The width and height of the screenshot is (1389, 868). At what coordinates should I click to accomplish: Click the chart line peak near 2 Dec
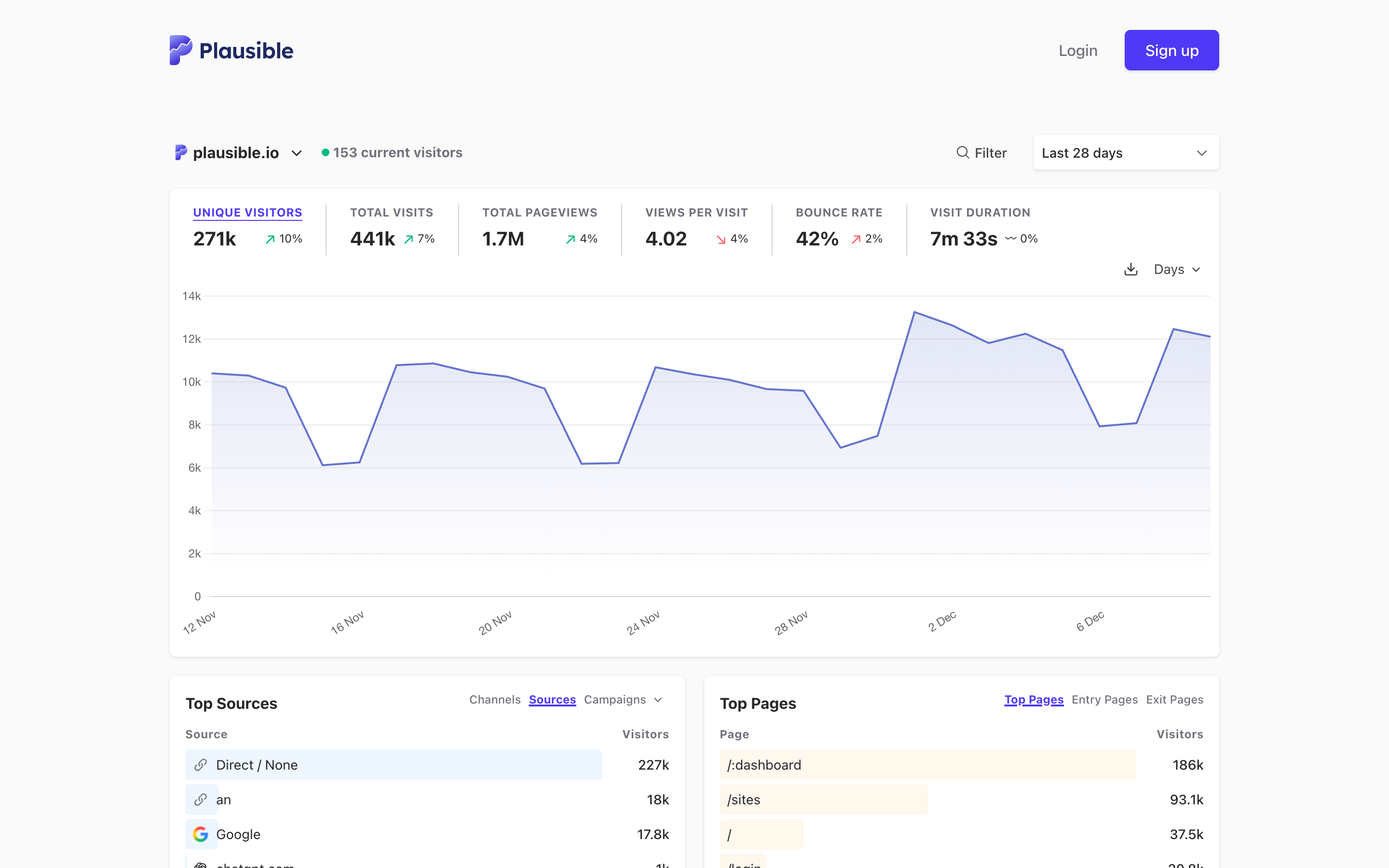(914, 312)
